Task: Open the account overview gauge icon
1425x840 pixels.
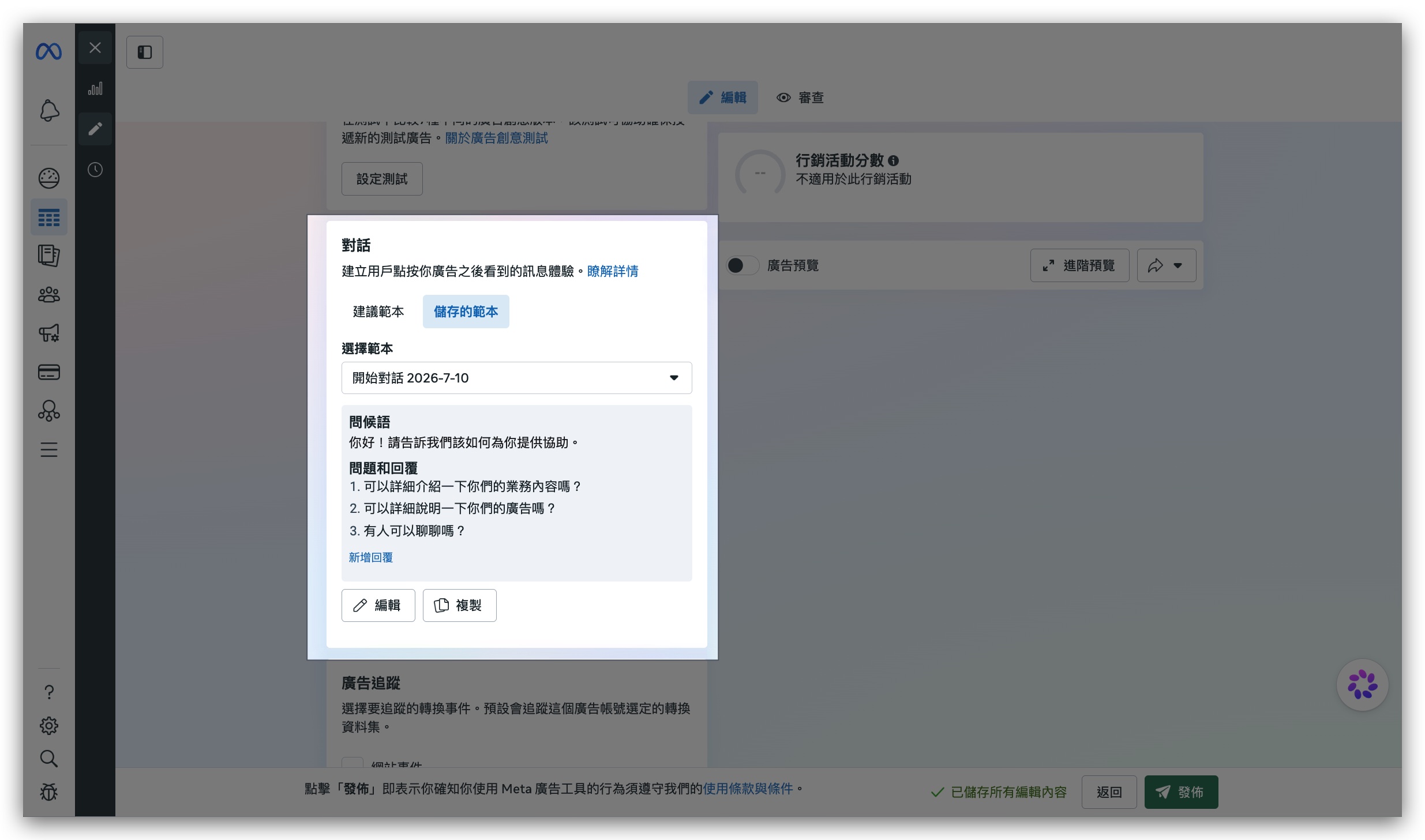Action: (49, 178)
